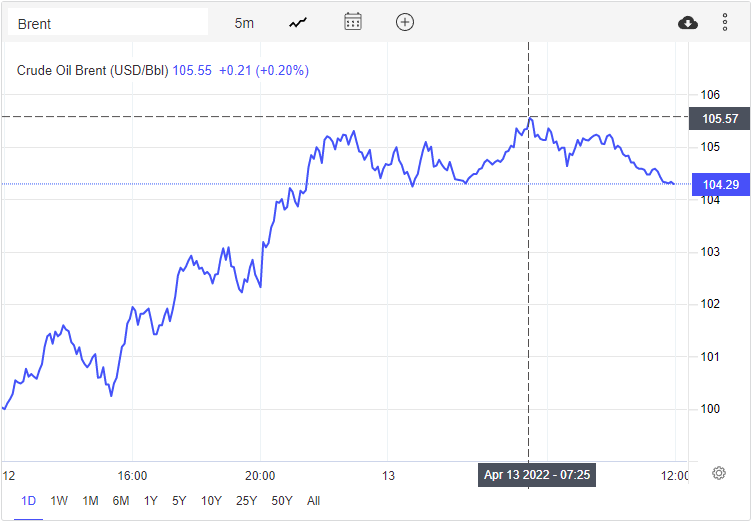The width and height of the screenshot is (753, 522).
Task: Open the 5m interval dropdown
Action: tap(244, 22)
